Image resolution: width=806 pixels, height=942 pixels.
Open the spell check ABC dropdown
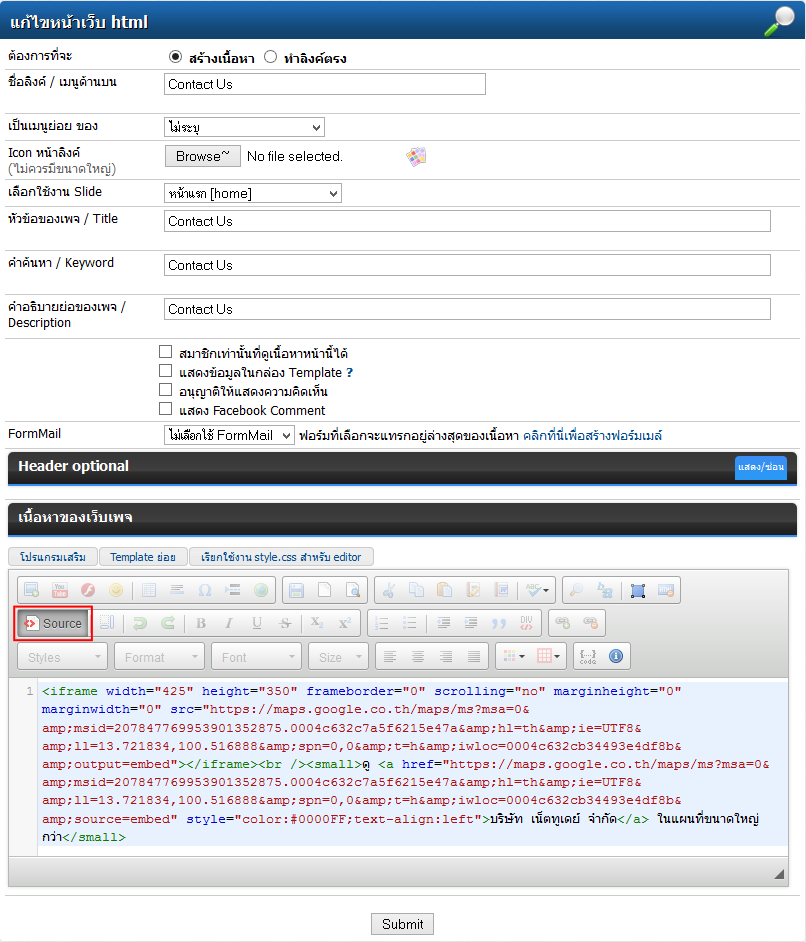(x=537, y=590)
